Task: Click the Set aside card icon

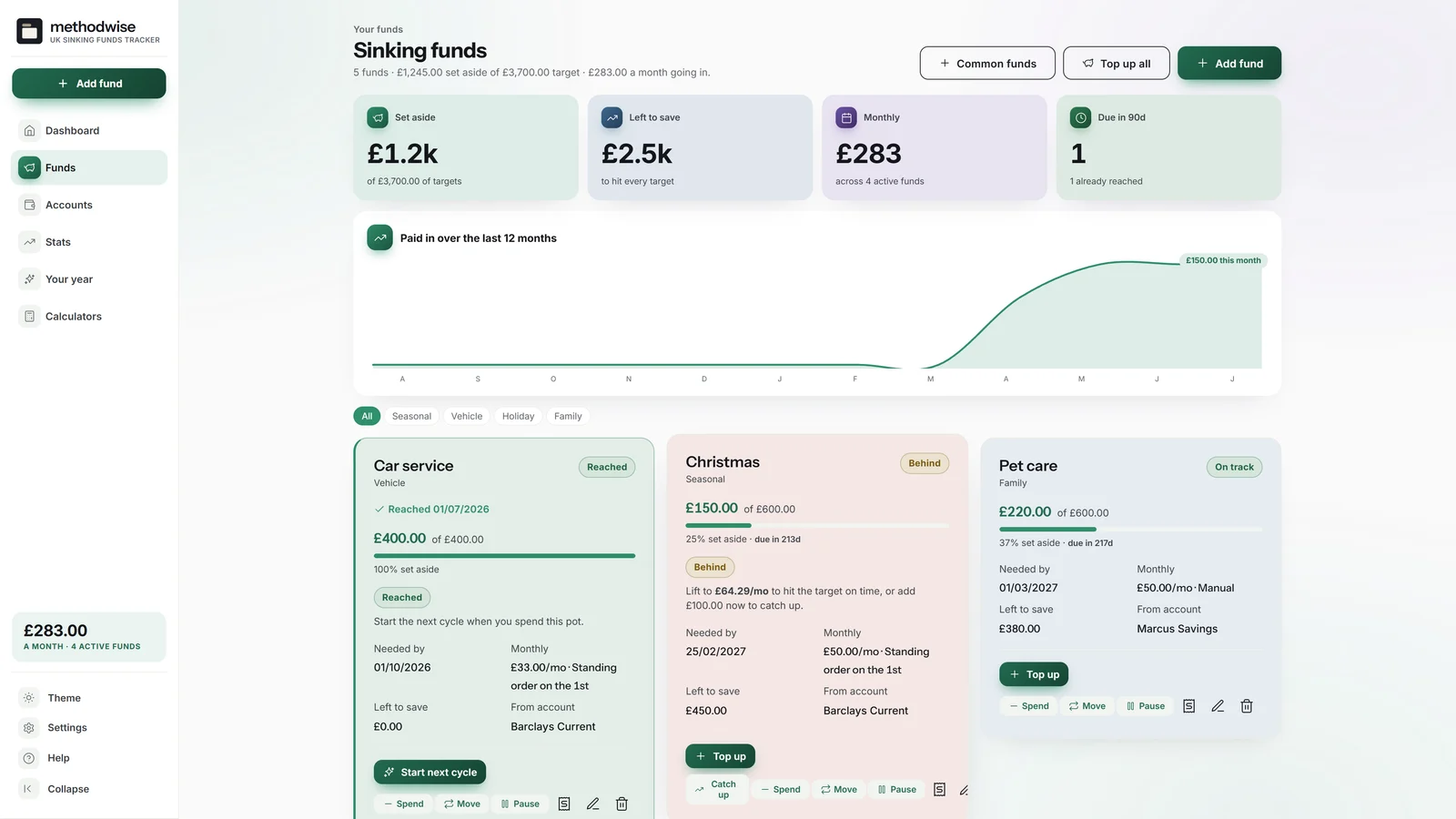Action: [x=378, y=117]
